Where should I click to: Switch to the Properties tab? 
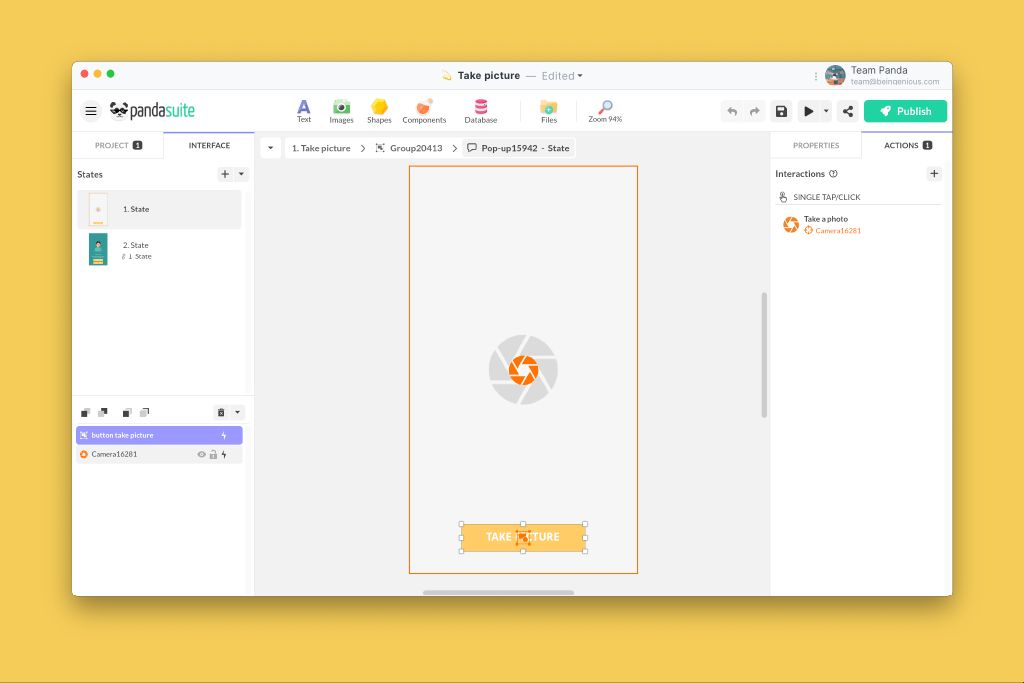click(x=815, y=145)
